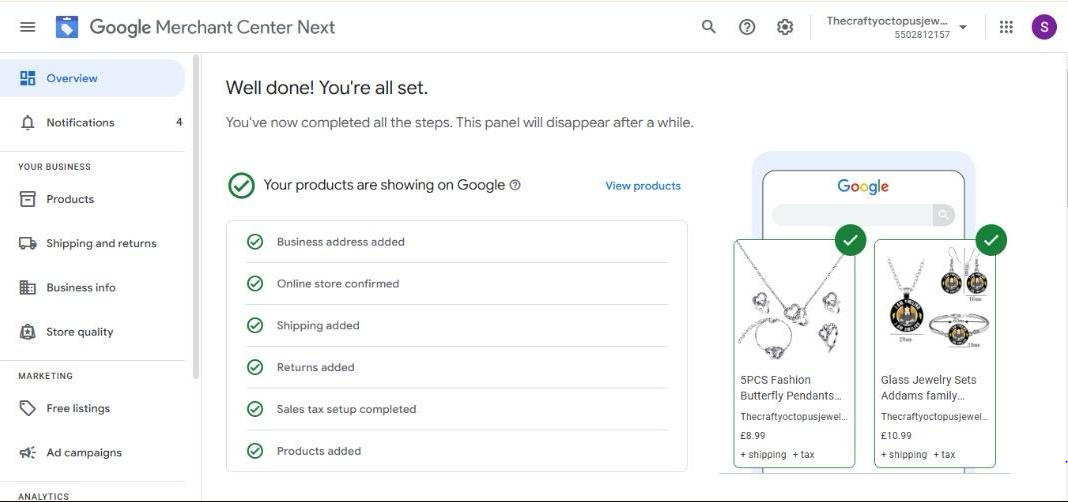This screenshot has height=502, width=1068.
Task: Open the Google apps grid
Action: tap(1006, 27)
